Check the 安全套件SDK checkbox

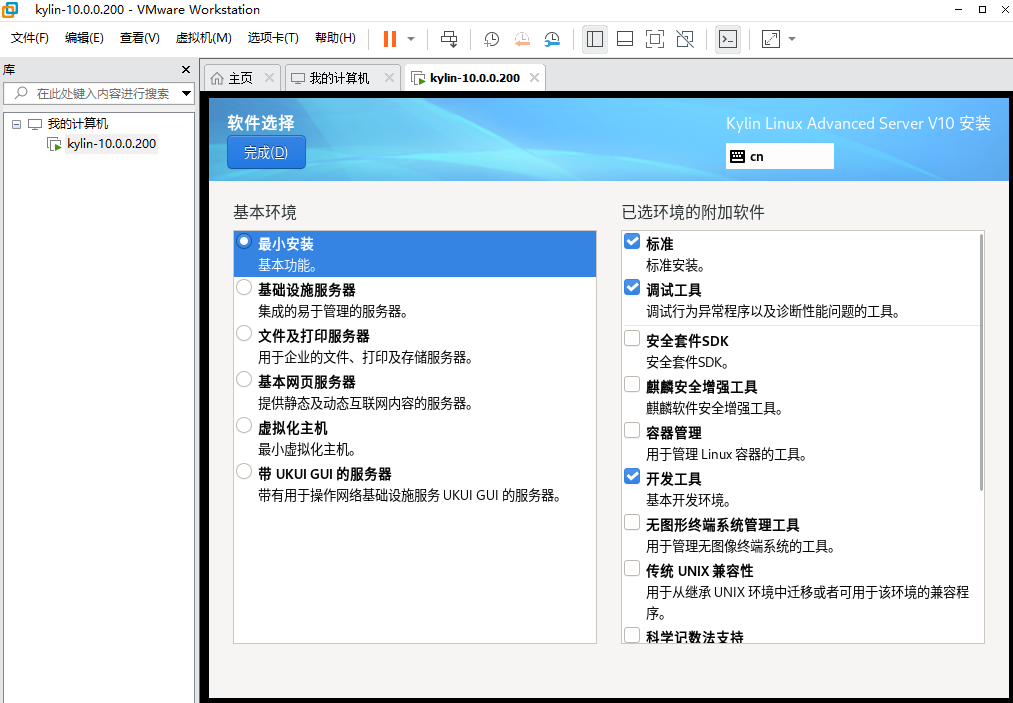point(632,338)
